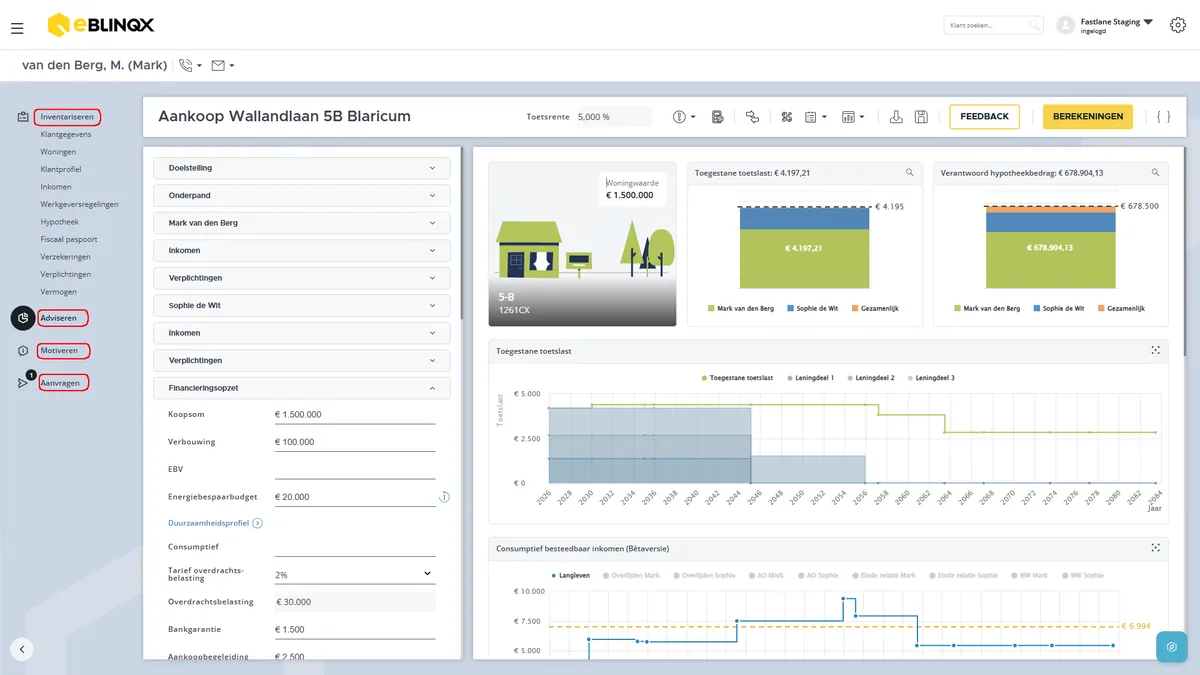Enable the AO Sophie legend series

click(x=820, y=576)
